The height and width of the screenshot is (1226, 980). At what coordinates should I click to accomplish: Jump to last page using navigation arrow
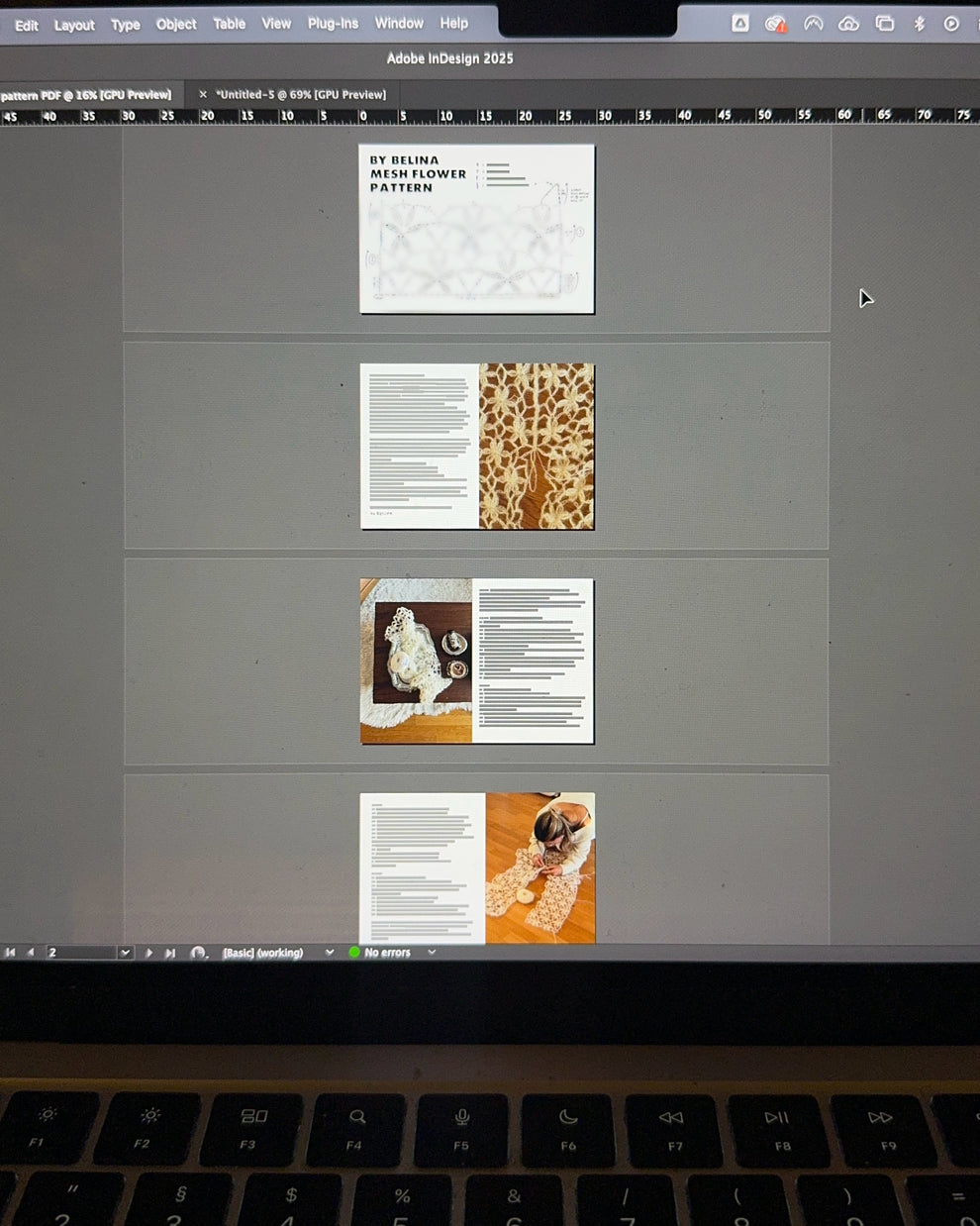[x=170, y=953]
